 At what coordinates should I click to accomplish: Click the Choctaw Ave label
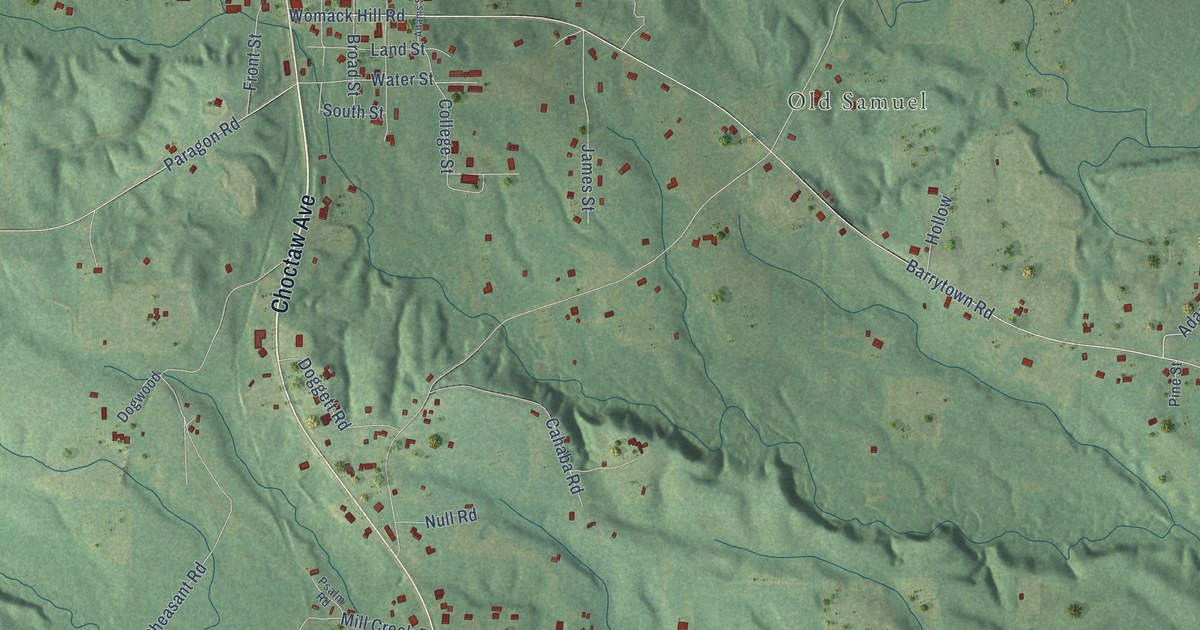click(x=293, y=254)
